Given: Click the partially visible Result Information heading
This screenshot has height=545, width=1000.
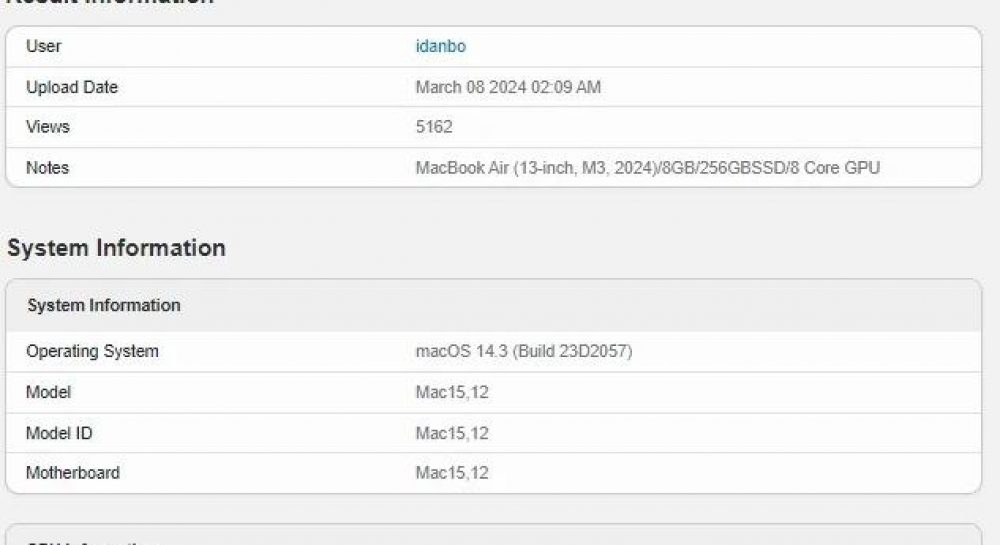Looking at the screenshot, I should [110, 3].
